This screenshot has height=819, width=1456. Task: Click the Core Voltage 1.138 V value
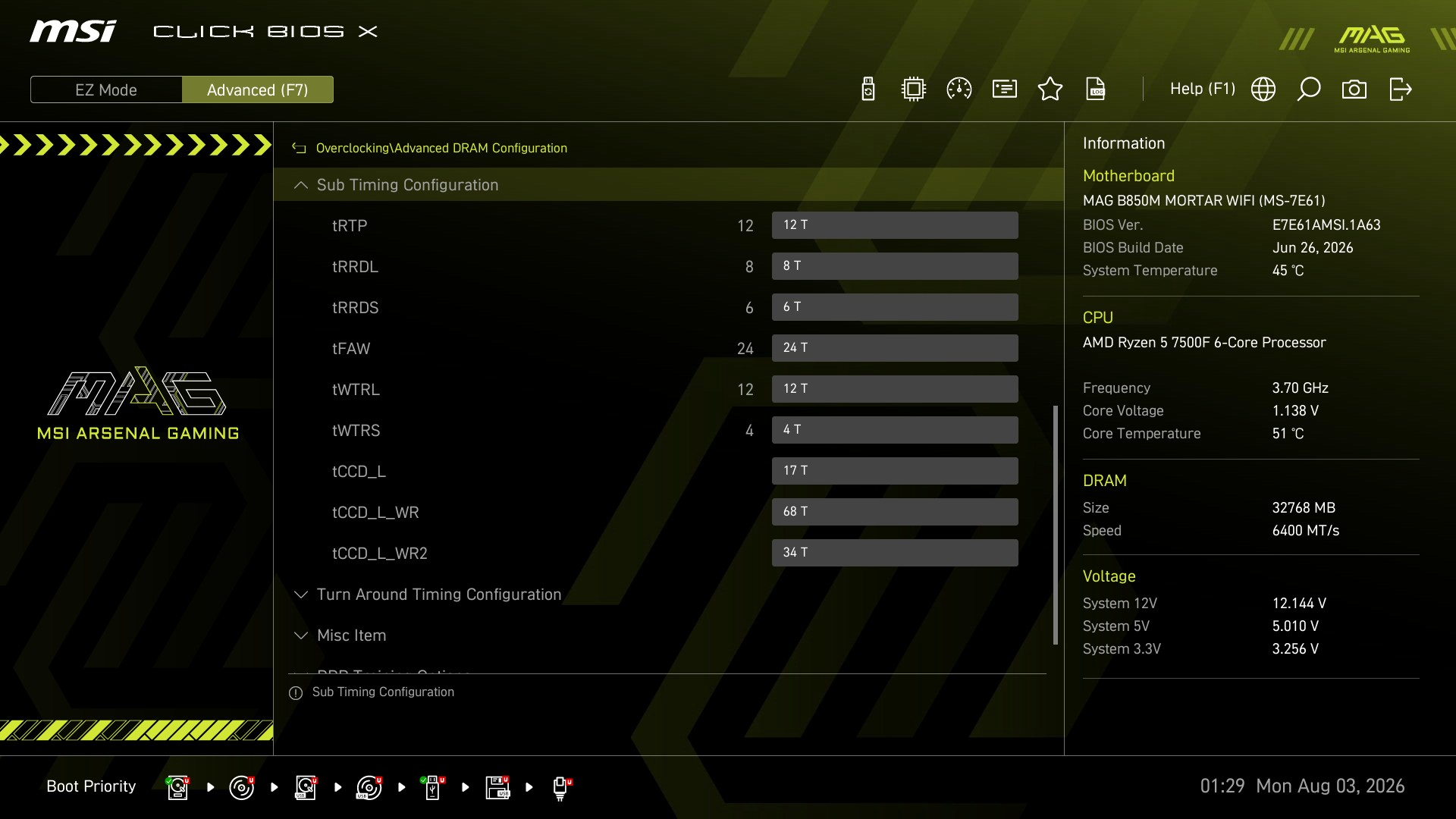point(1295,411)
